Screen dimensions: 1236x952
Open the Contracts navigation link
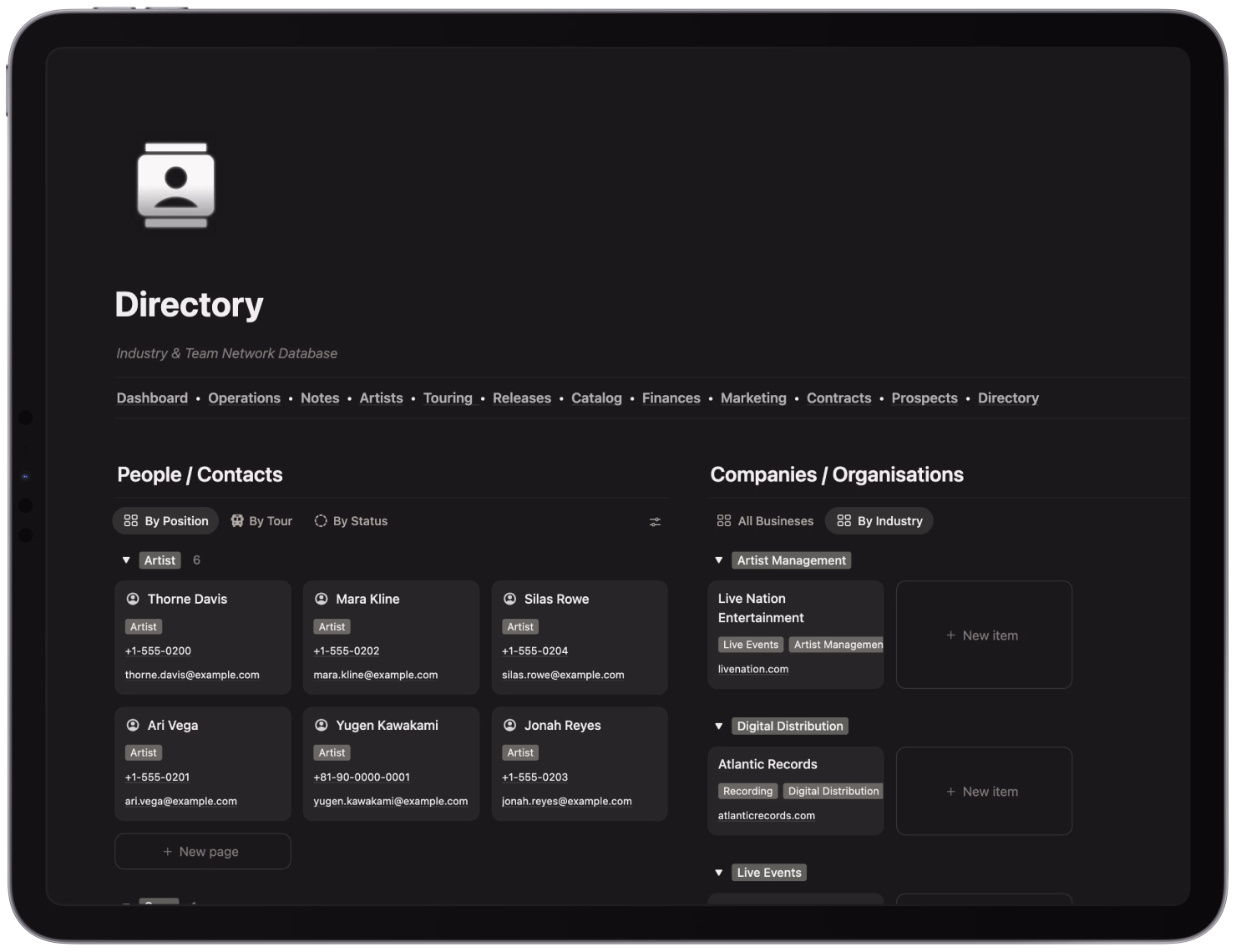pyautogui.click(x=839, y=398)
